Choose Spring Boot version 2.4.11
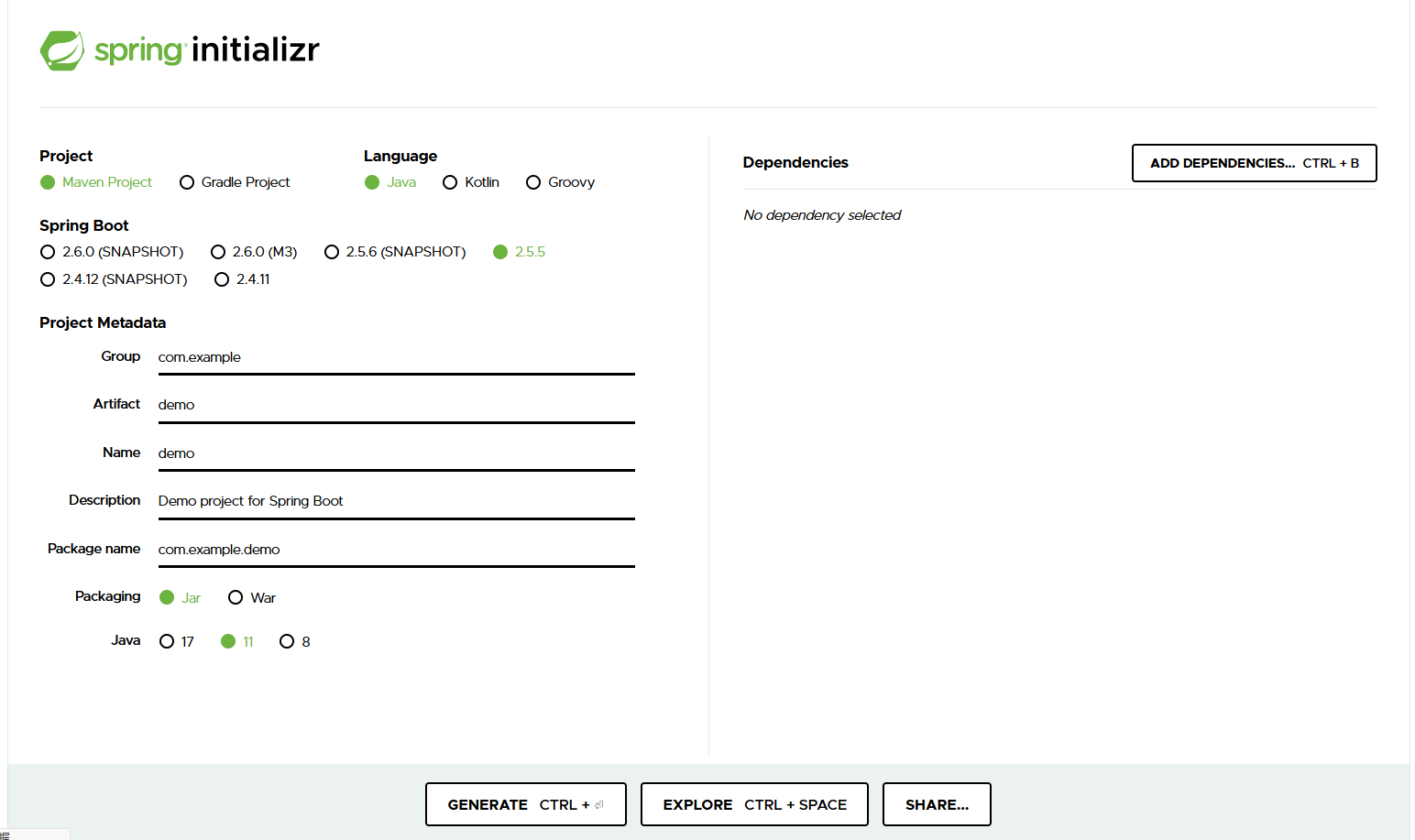 222,279
